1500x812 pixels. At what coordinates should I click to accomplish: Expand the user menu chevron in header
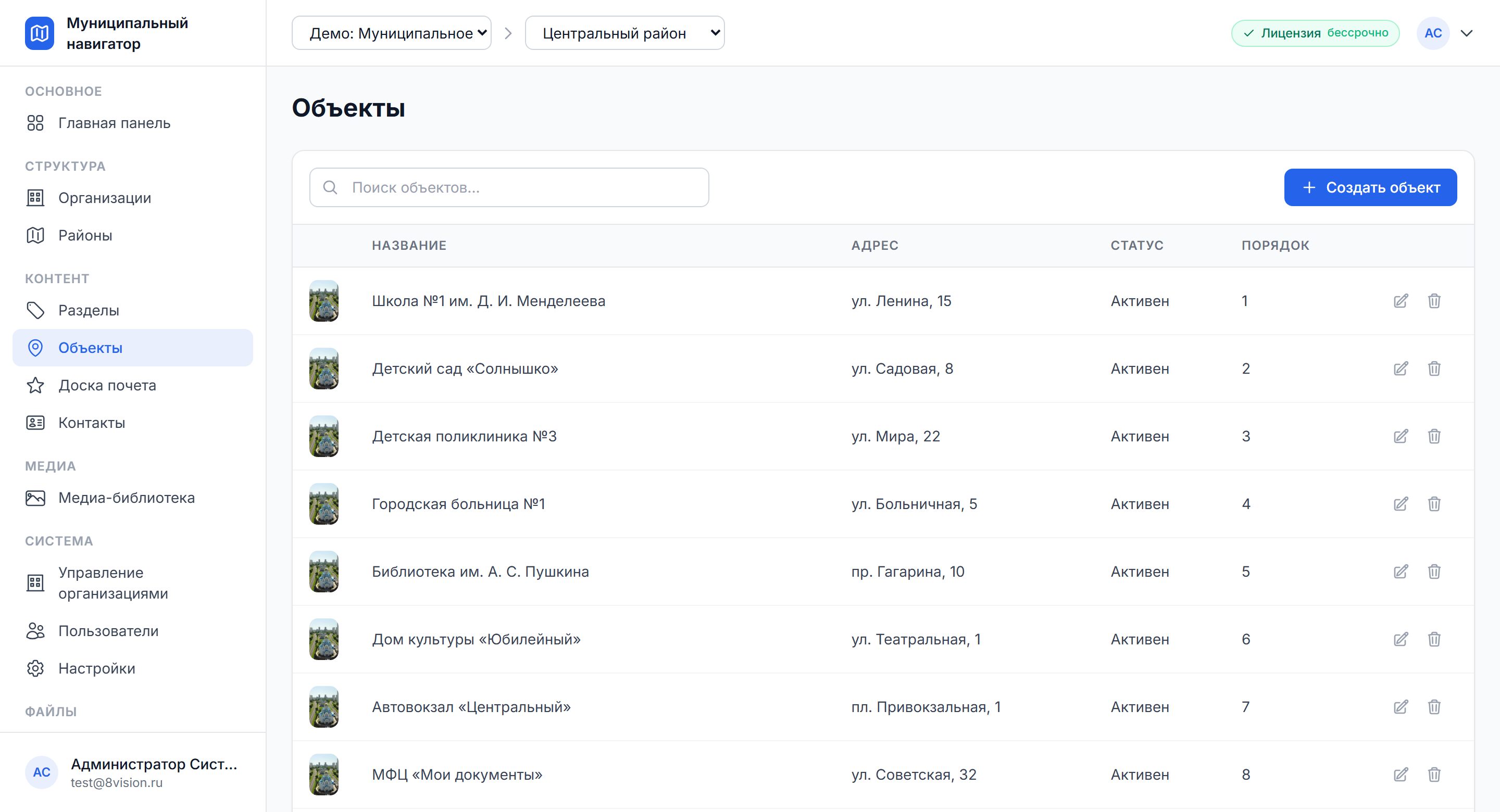point(1466,33)
